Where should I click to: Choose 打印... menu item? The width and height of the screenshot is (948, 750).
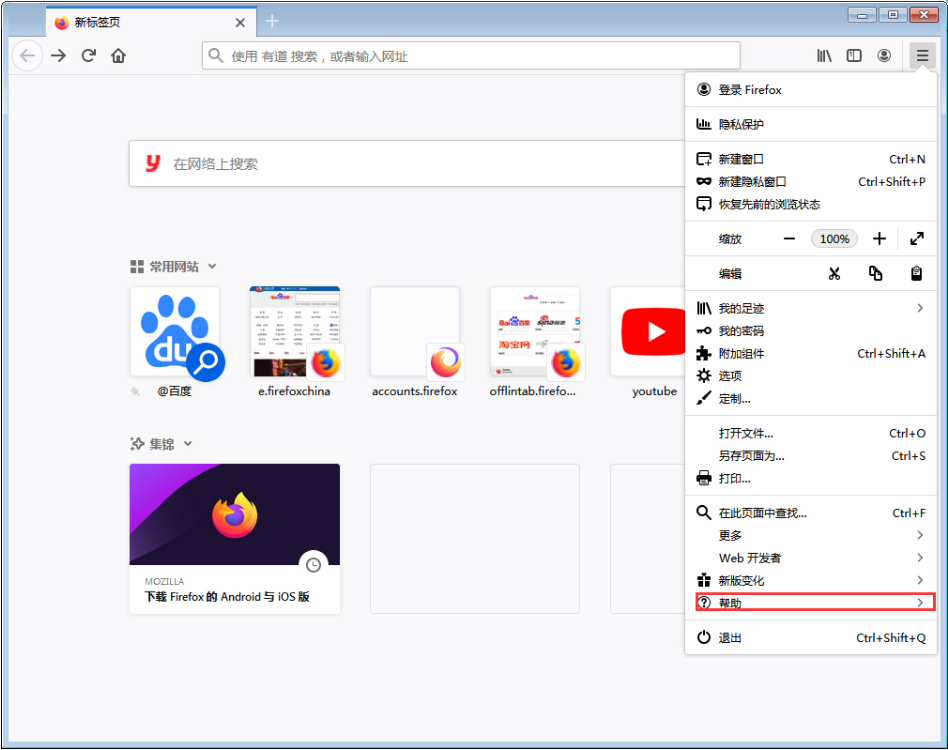click(811, 479)
